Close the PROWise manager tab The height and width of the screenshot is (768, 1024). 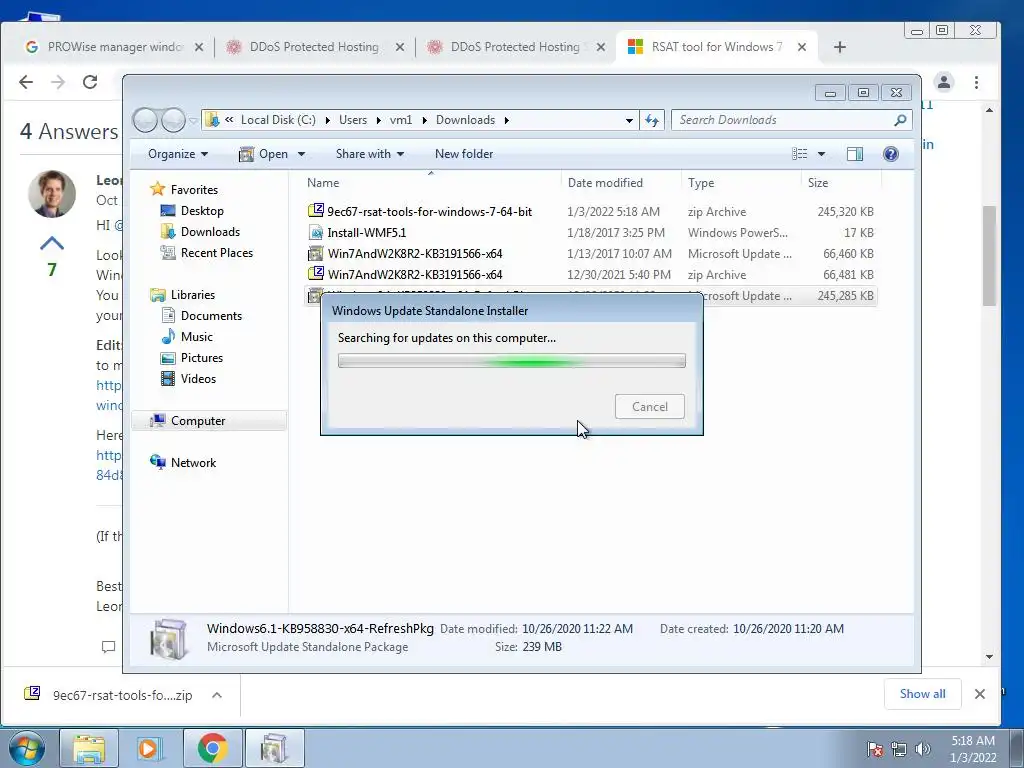tap(199, 47)
